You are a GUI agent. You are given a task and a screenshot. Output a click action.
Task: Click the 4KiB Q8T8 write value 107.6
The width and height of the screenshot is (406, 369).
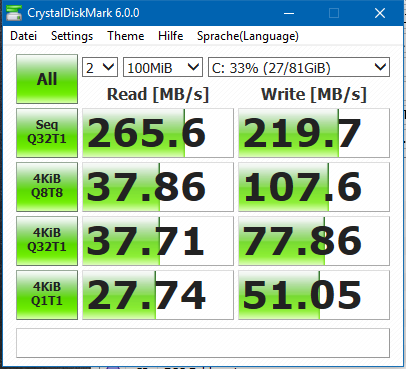[x=314, y=187]
